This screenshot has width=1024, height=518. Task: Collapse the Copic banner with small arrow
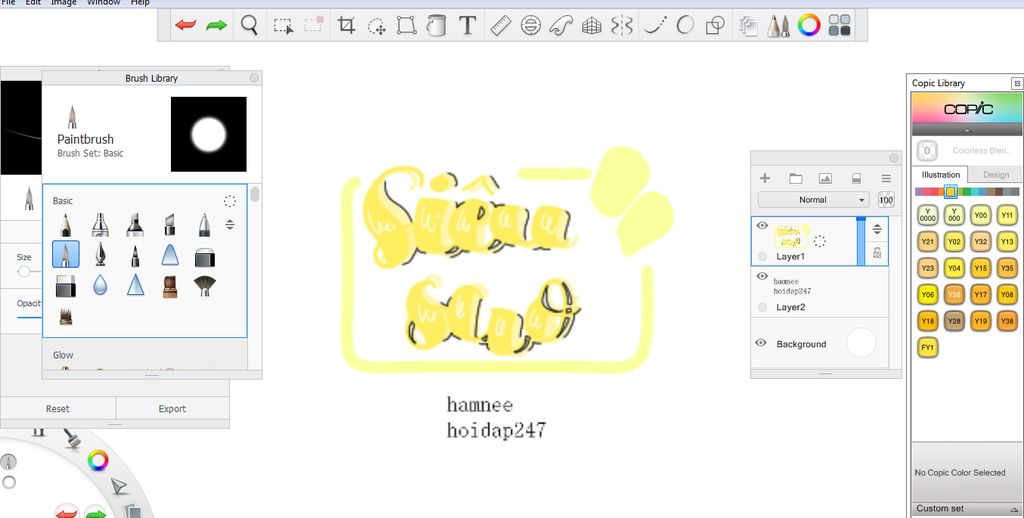click(x=967, y=131)
